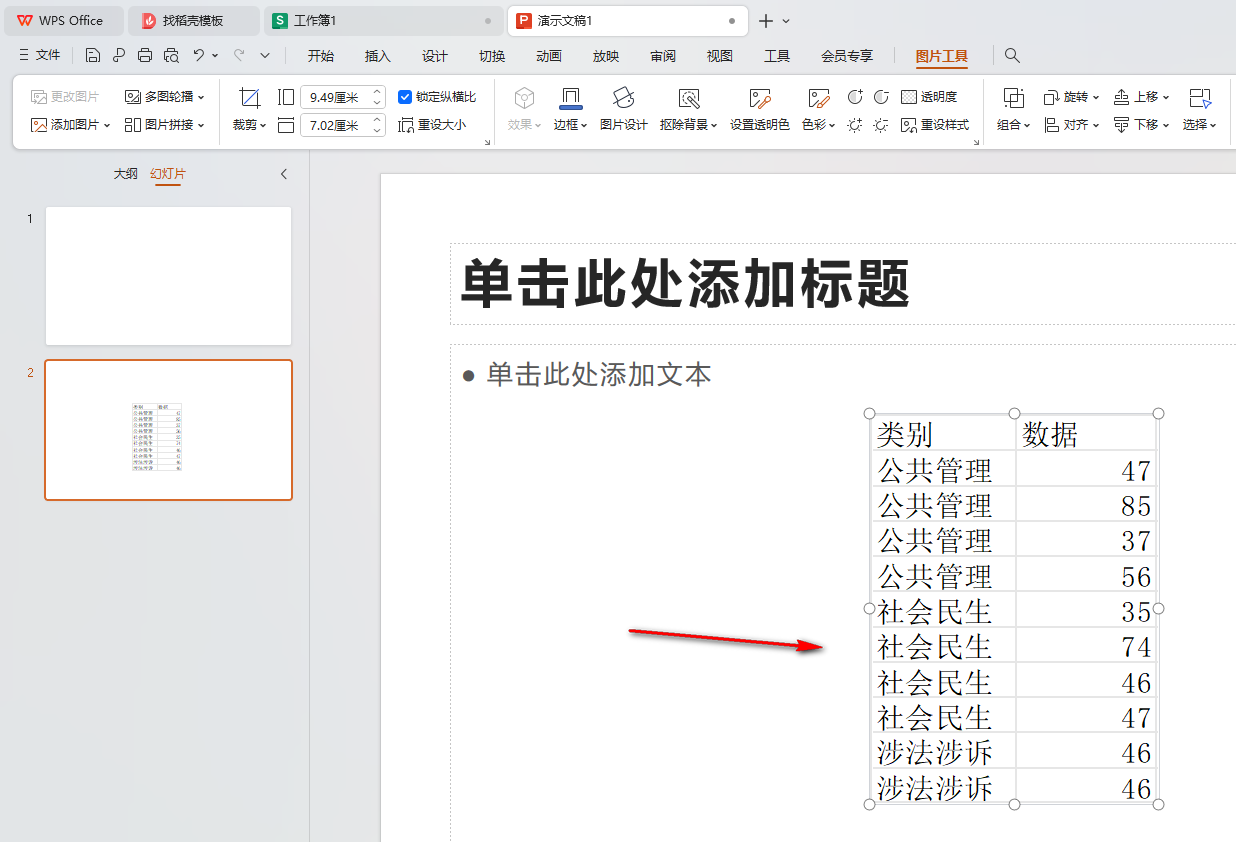Click the redo arrow icon

(239, 56)
